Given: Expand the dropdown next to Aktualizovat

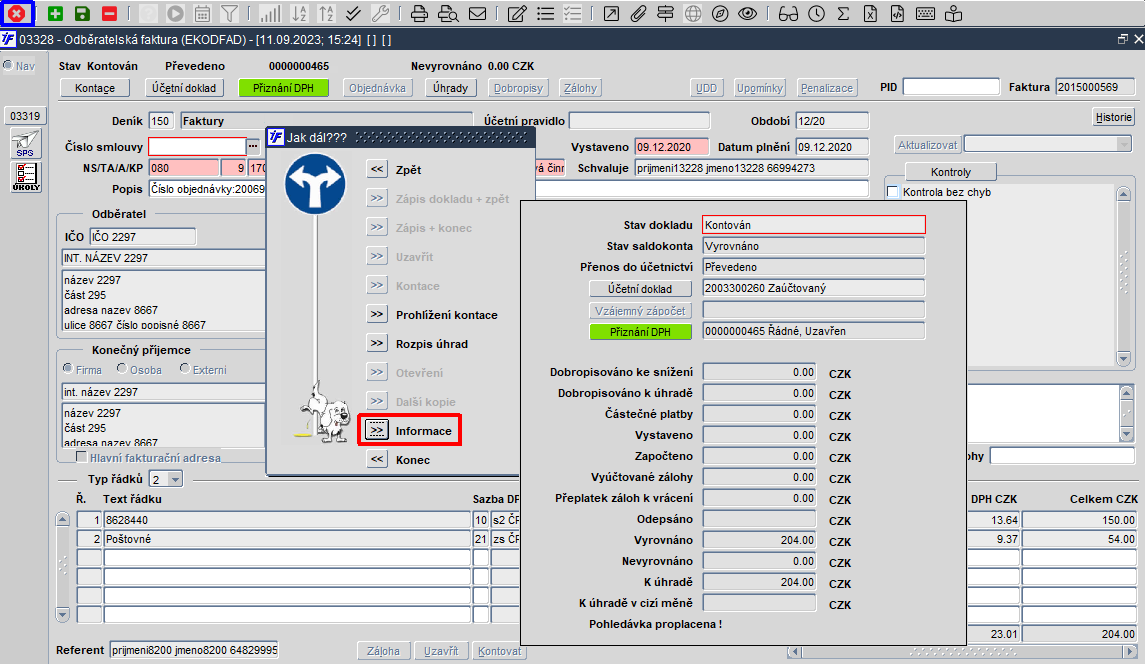Looking at the screenshot, I should click(x=1123, y=144).
